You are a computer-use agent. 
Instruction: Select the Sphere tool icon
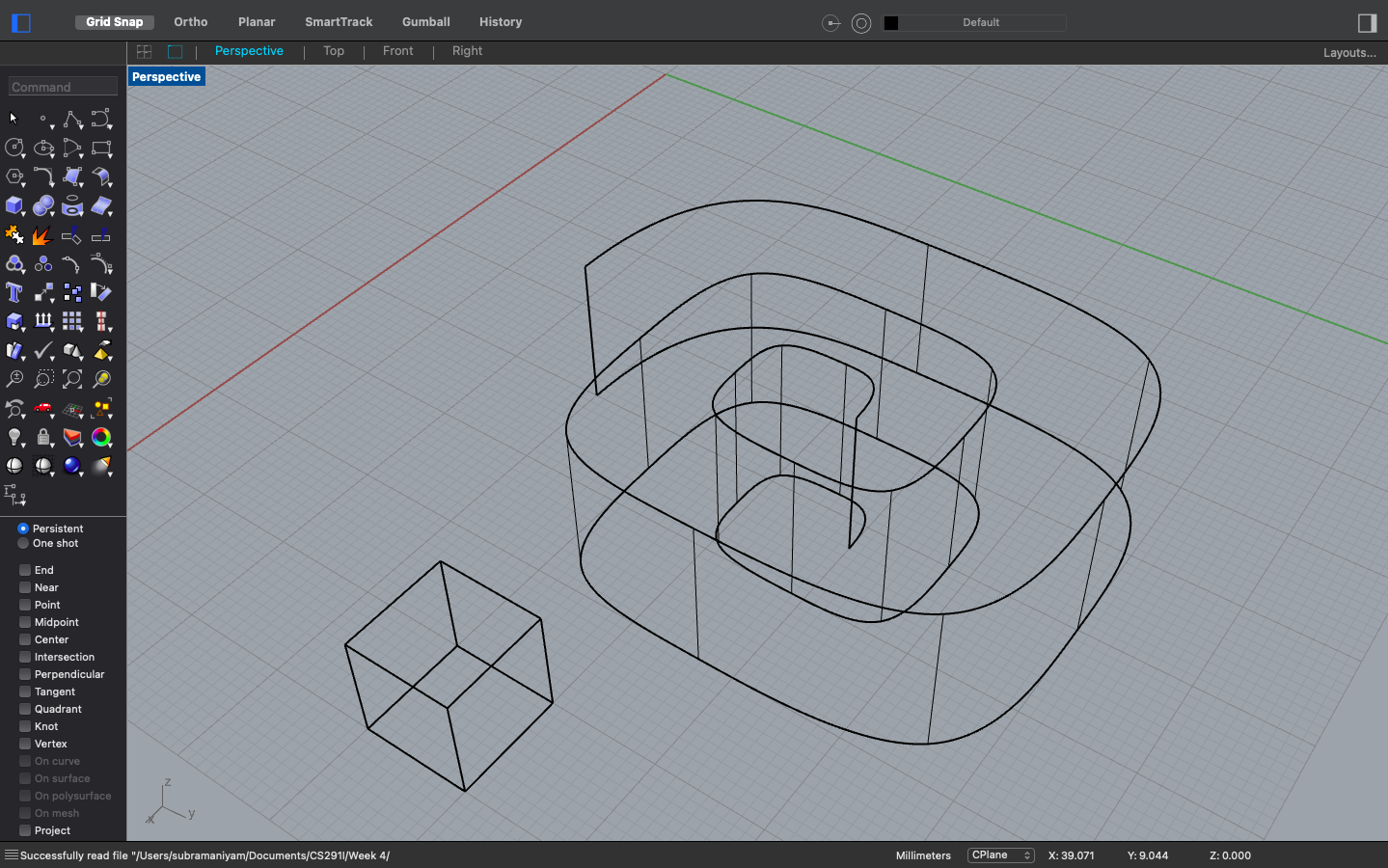click(43, 205)
